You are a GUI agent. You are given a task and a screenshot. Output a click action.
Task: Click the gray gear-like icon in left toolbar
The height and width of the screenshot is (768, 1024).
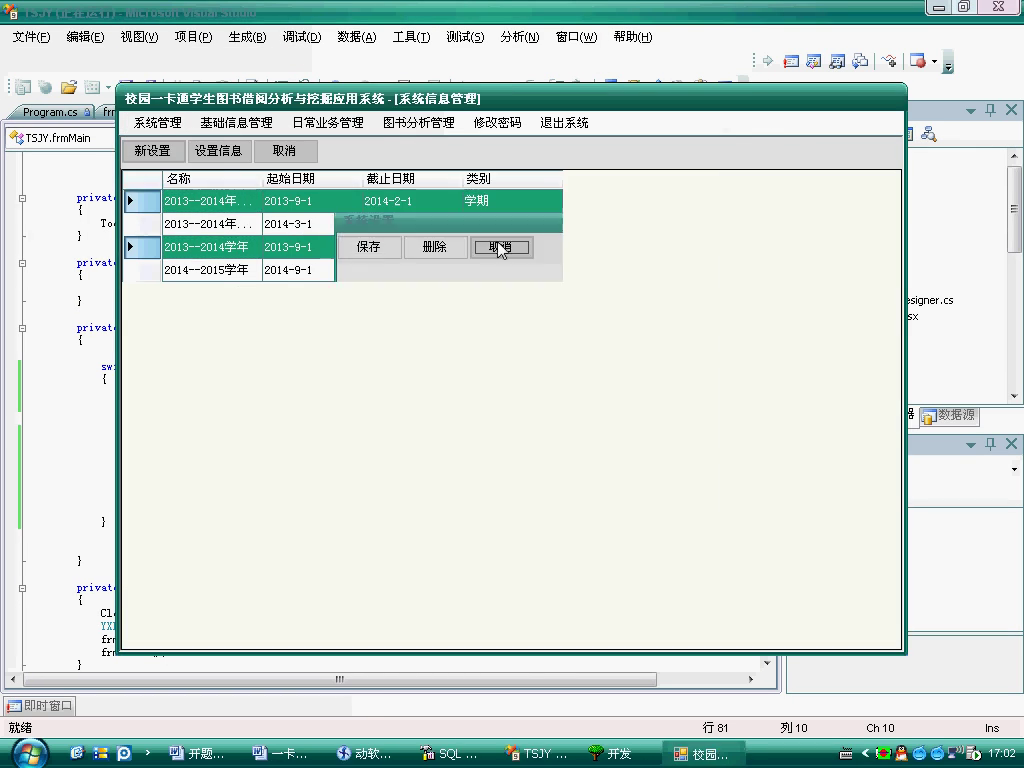coord(45,87)
